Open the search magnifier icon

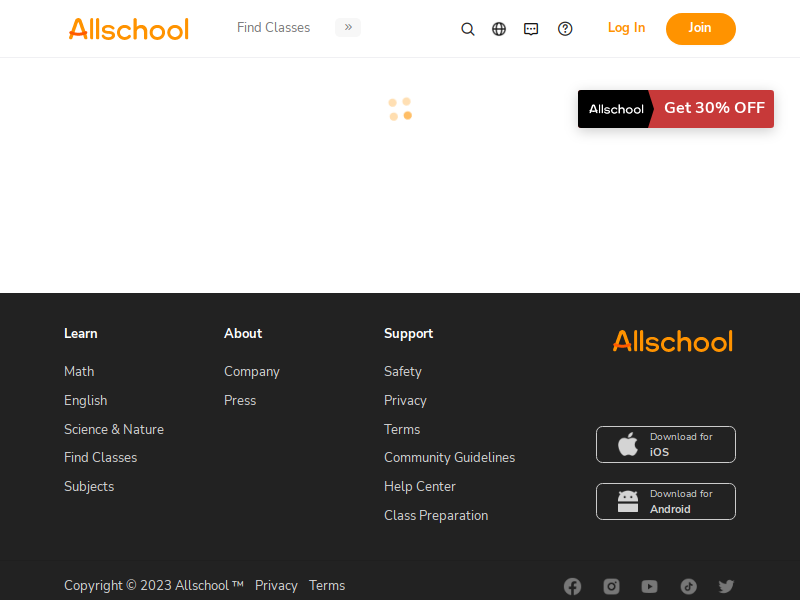[x=468, y=29]
